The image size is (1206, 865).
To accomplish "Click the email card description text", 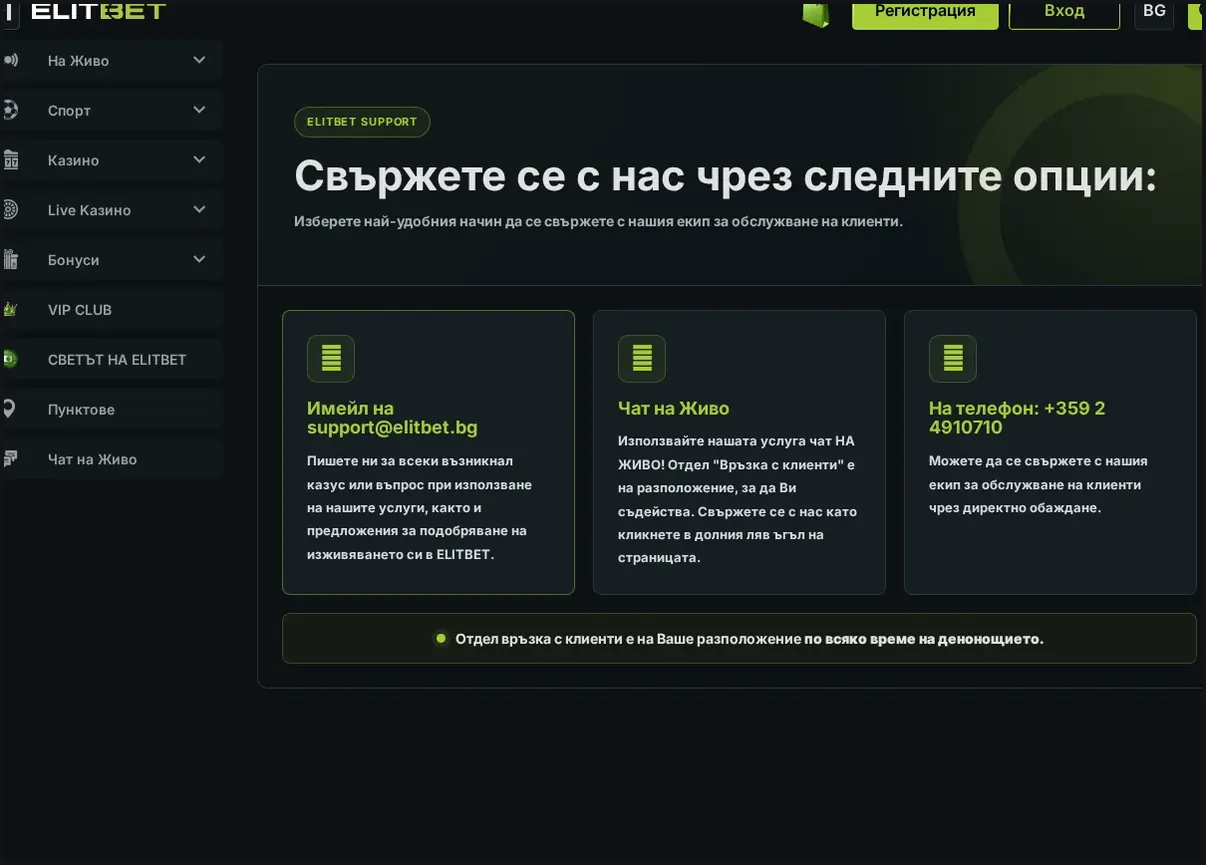I will coord(420,508).
